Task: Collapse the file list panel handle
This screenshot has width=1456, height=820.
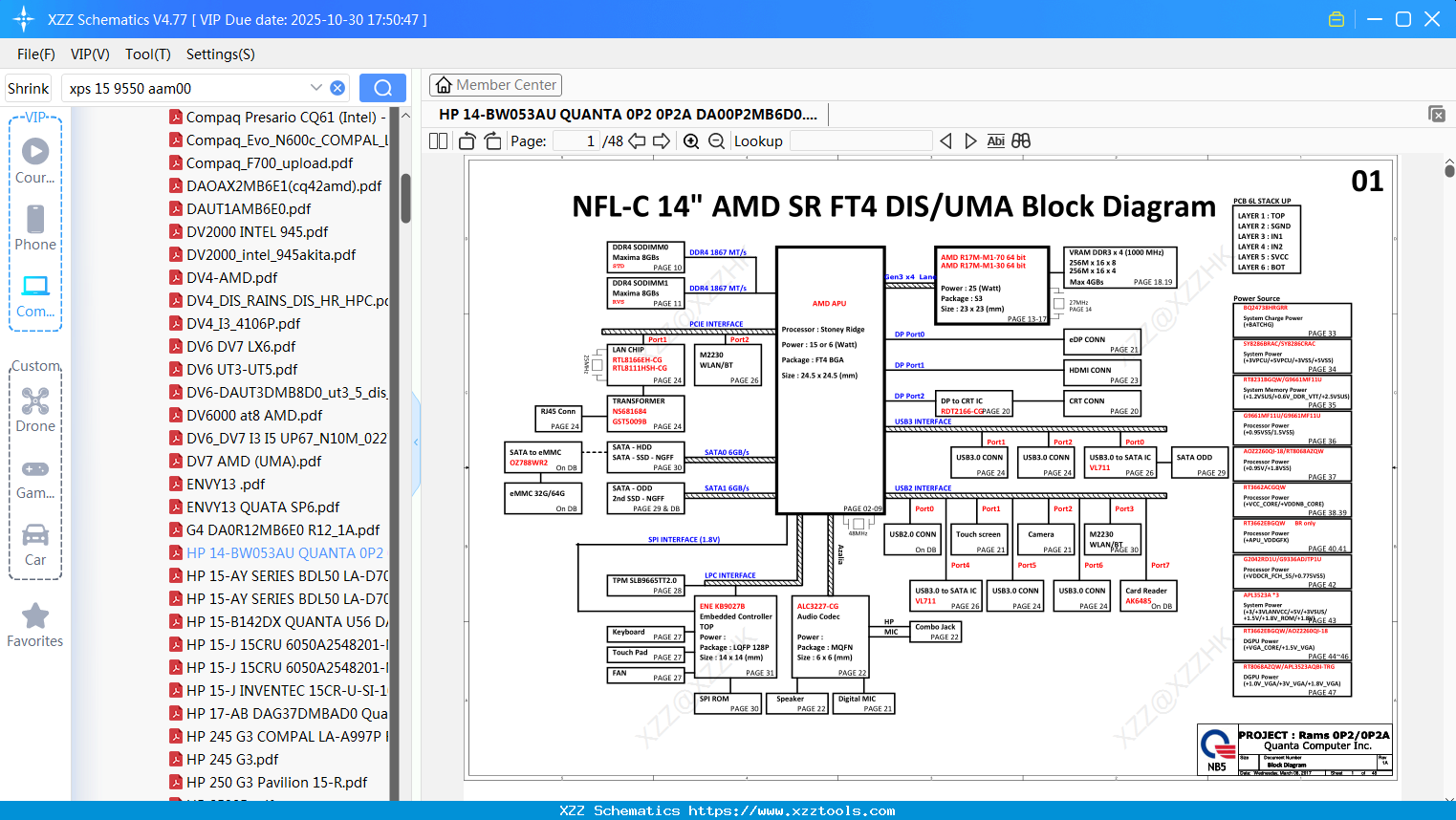Action: click(416, 442)
